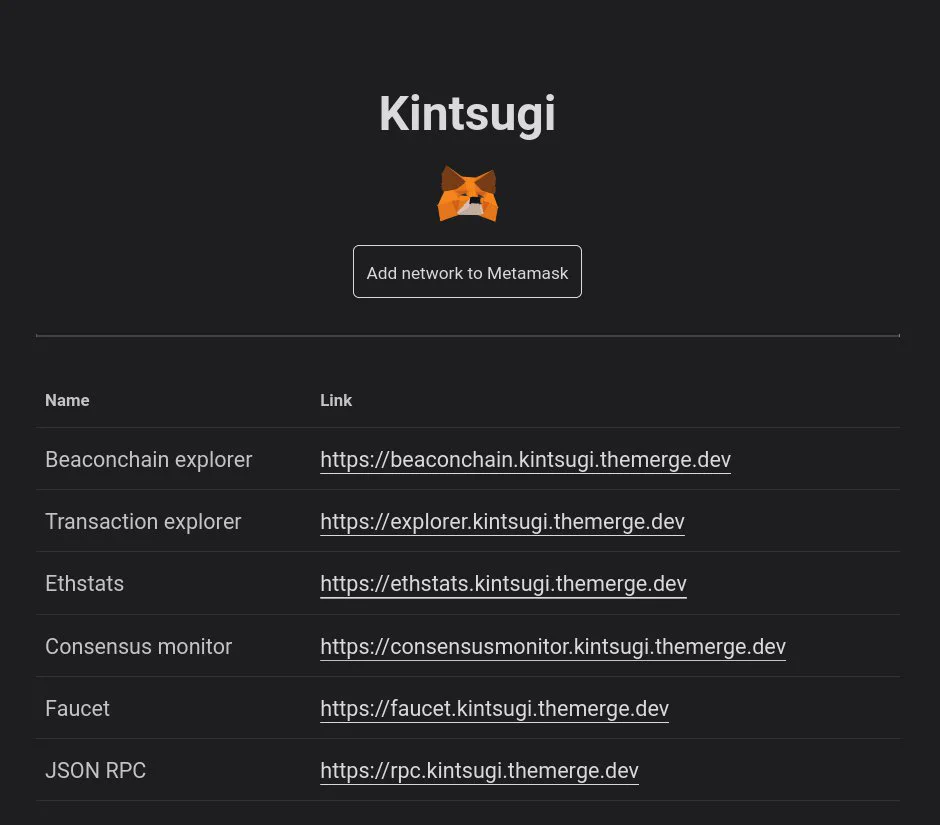Click the Kintsugi page heading
The width and height of the screenshot is (940, 825).
468,114
